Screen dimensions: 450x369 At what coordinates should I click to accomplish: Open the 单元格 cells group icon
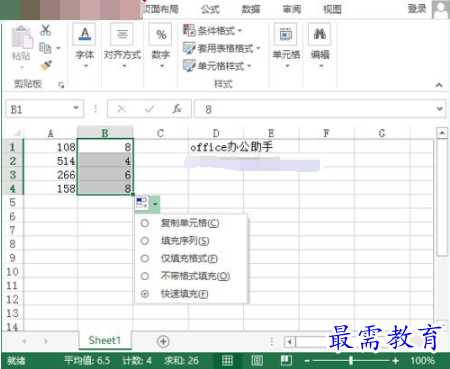click(x=286, y=34)
